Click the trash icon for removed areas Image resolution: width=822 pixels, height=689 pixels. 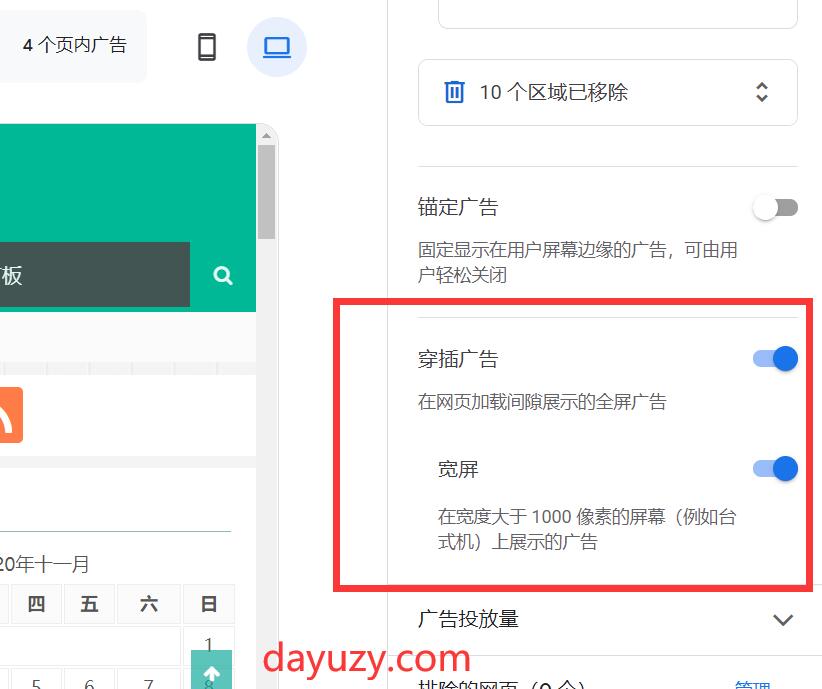point(454,92)
